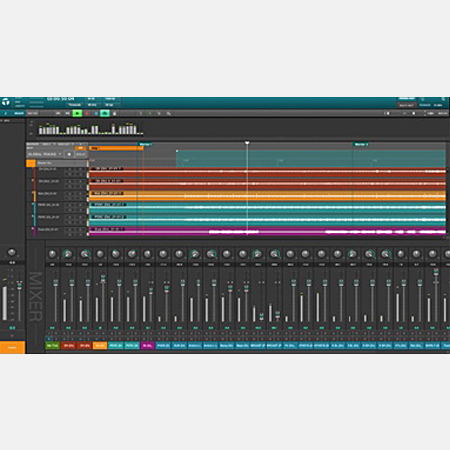Screen dimensions: 450x450
Task: Click the orange color swatch on the Master track
Action: point(31,163)
